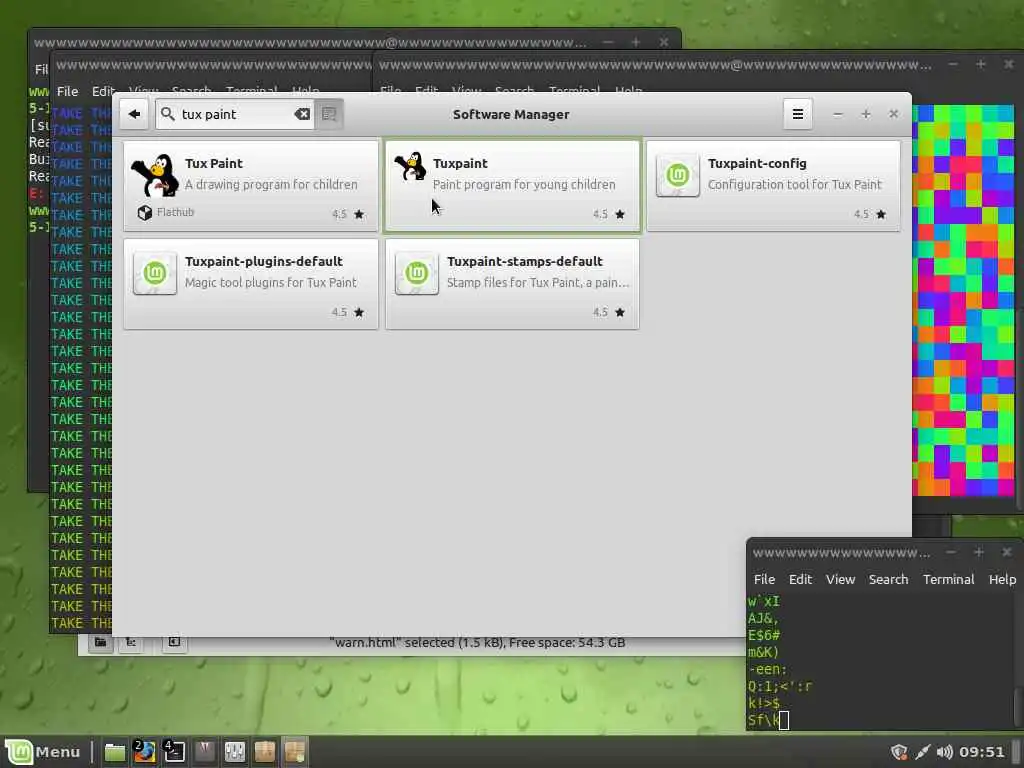1024x768 pixels.
Task: Open the Tuxpaint-stamps-default result card
Action: pos(513,283)
